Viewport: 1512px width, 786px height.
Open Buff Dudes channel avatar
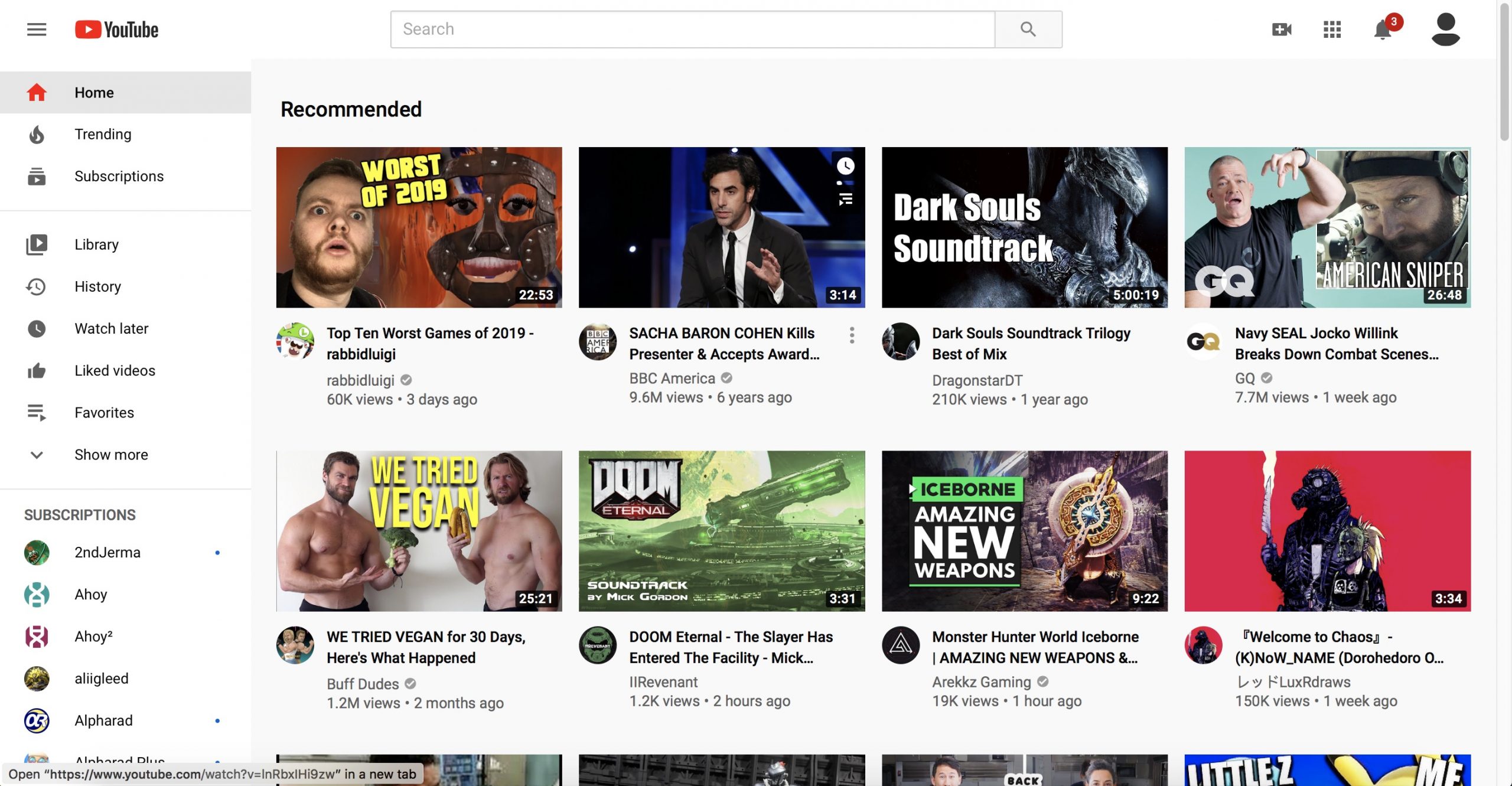[x=295, y=645]
